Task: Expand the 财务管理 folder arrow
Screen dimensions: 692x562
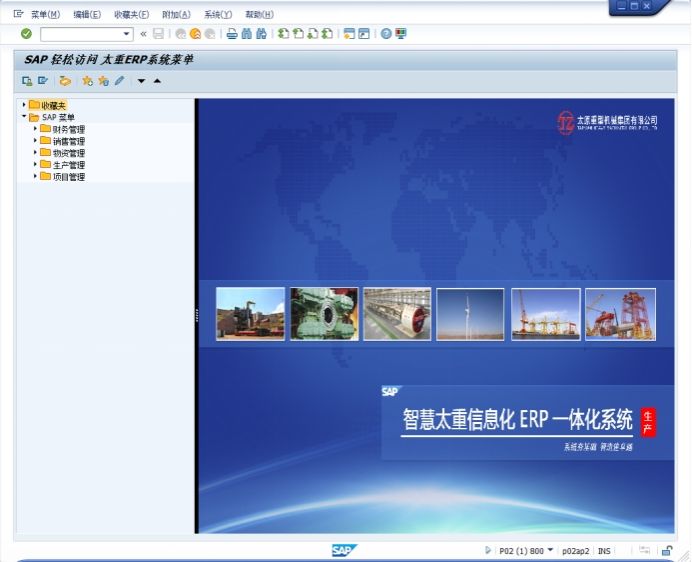Action: [x=35, y=128]
